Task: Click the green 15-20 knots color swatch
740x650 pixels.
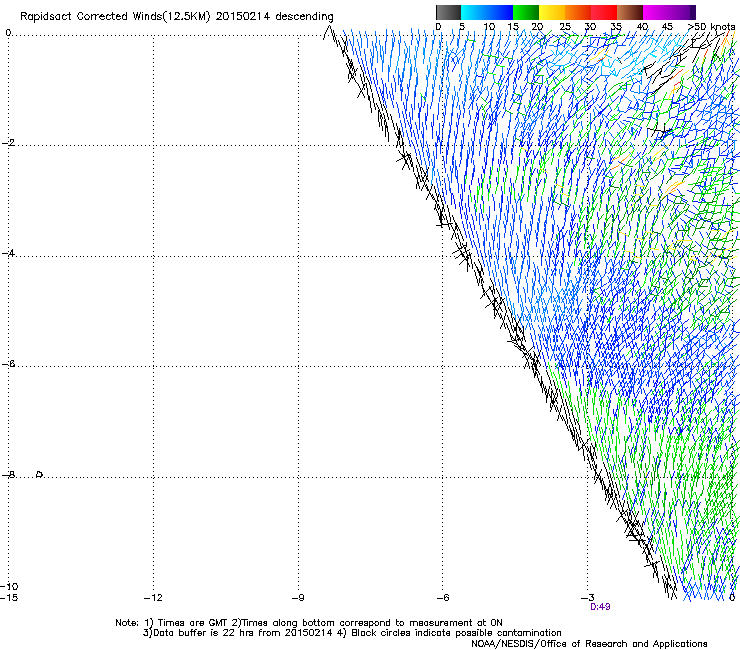Action: pos(526,12)
